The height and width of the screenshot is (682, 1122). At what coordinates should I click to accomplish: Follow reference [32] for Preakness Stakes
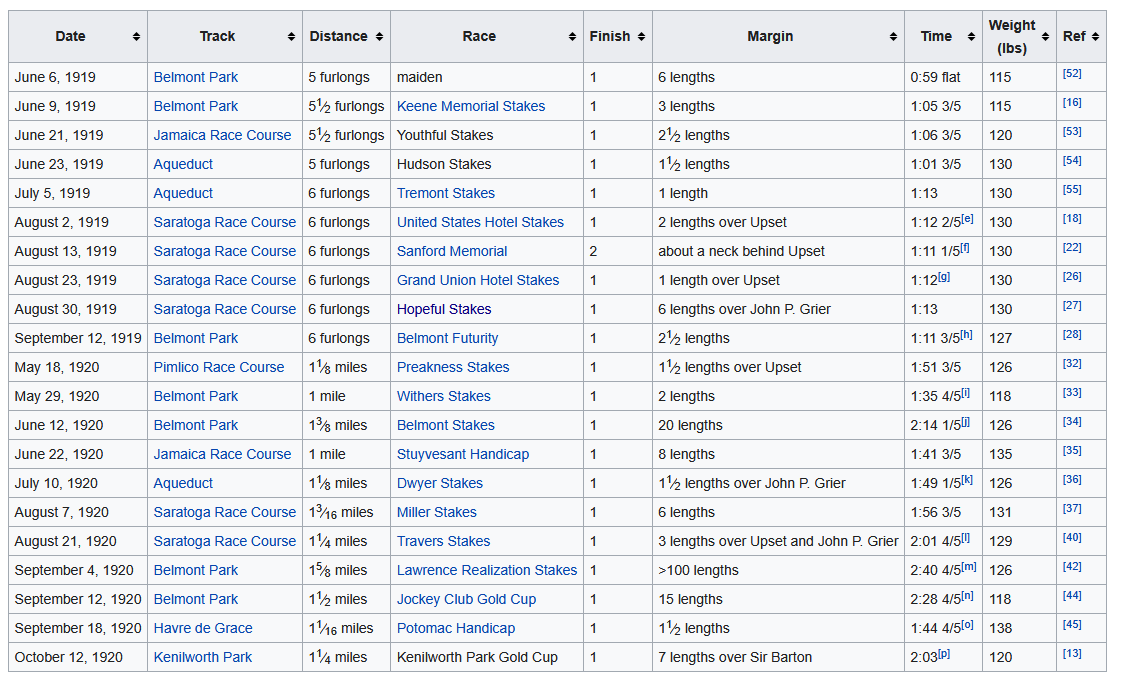coord(1072,364)
